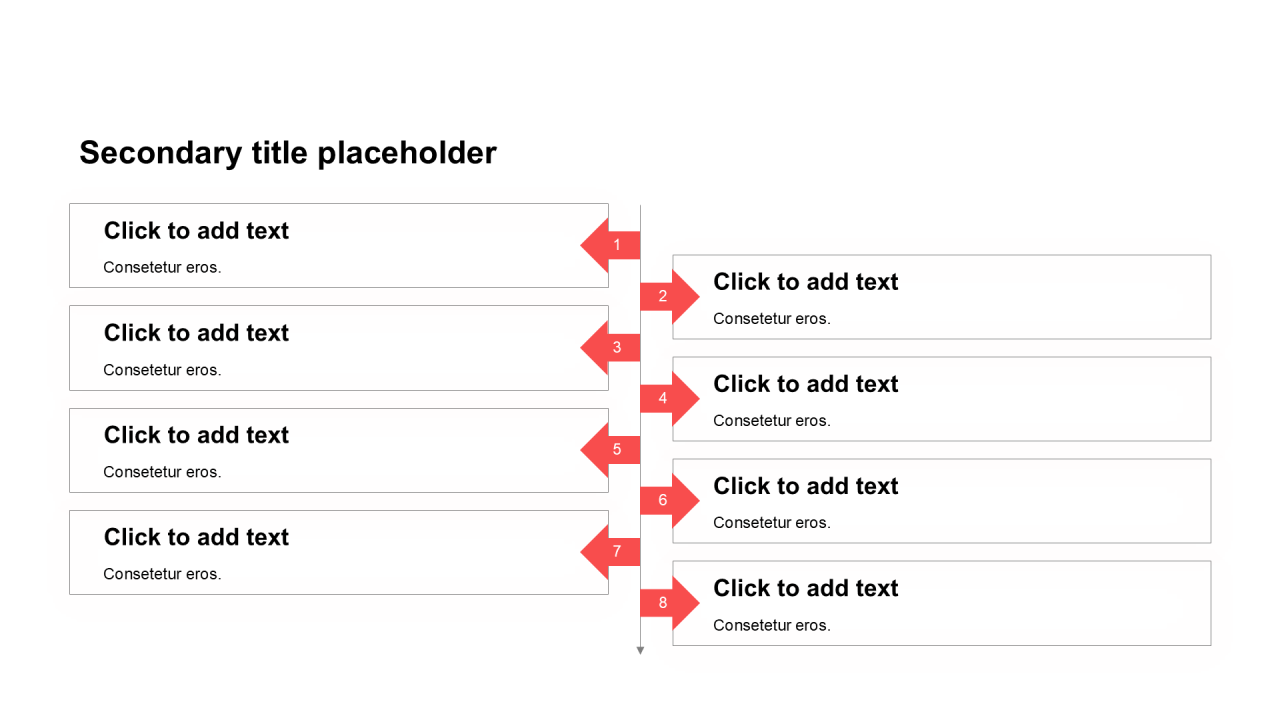Click the heading text beside arrow 3
This screenshot has width=1280, height=720.
[x=196, y=333]
